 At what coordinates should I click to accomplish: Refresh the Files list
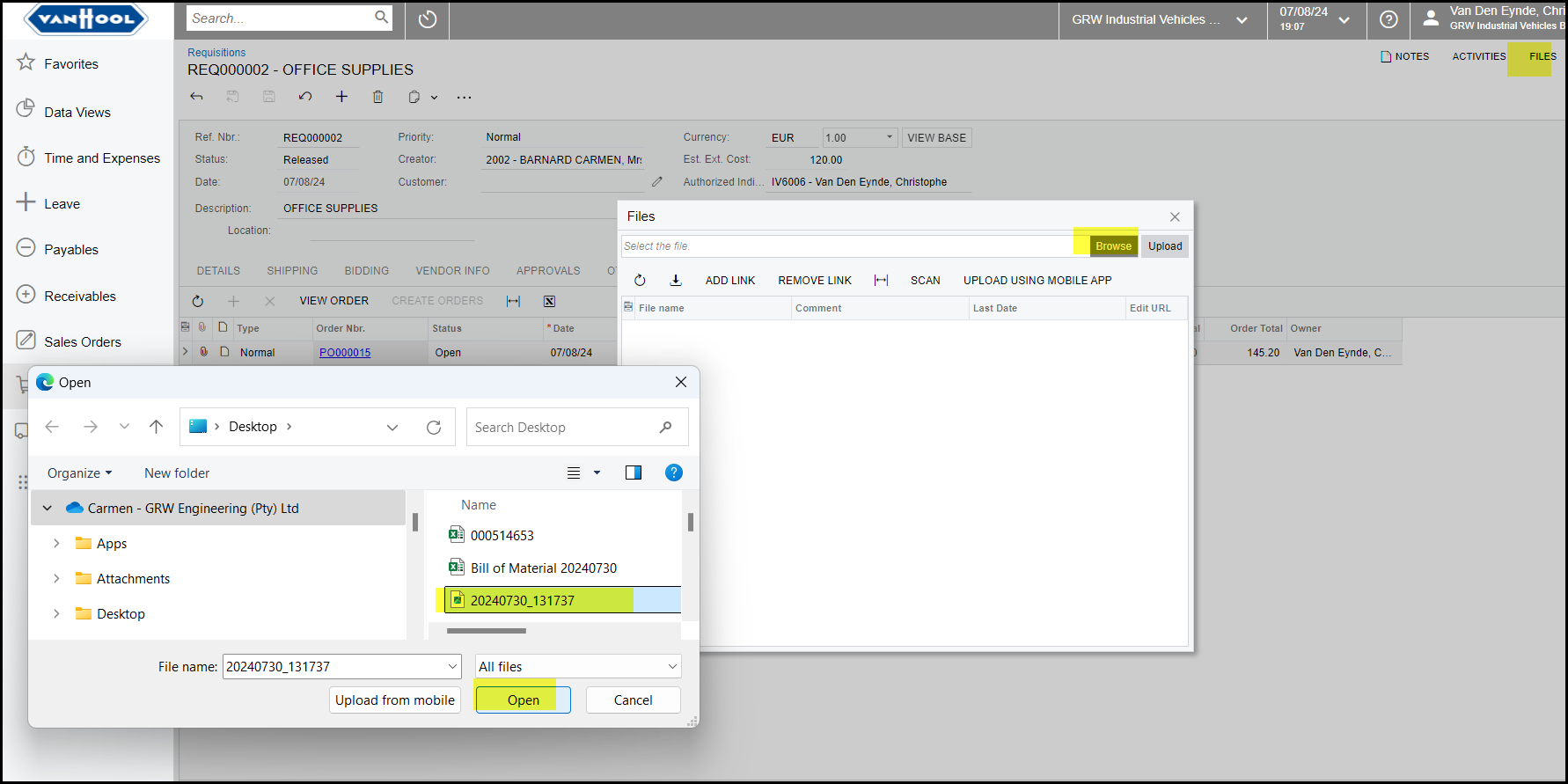[640, 281]
